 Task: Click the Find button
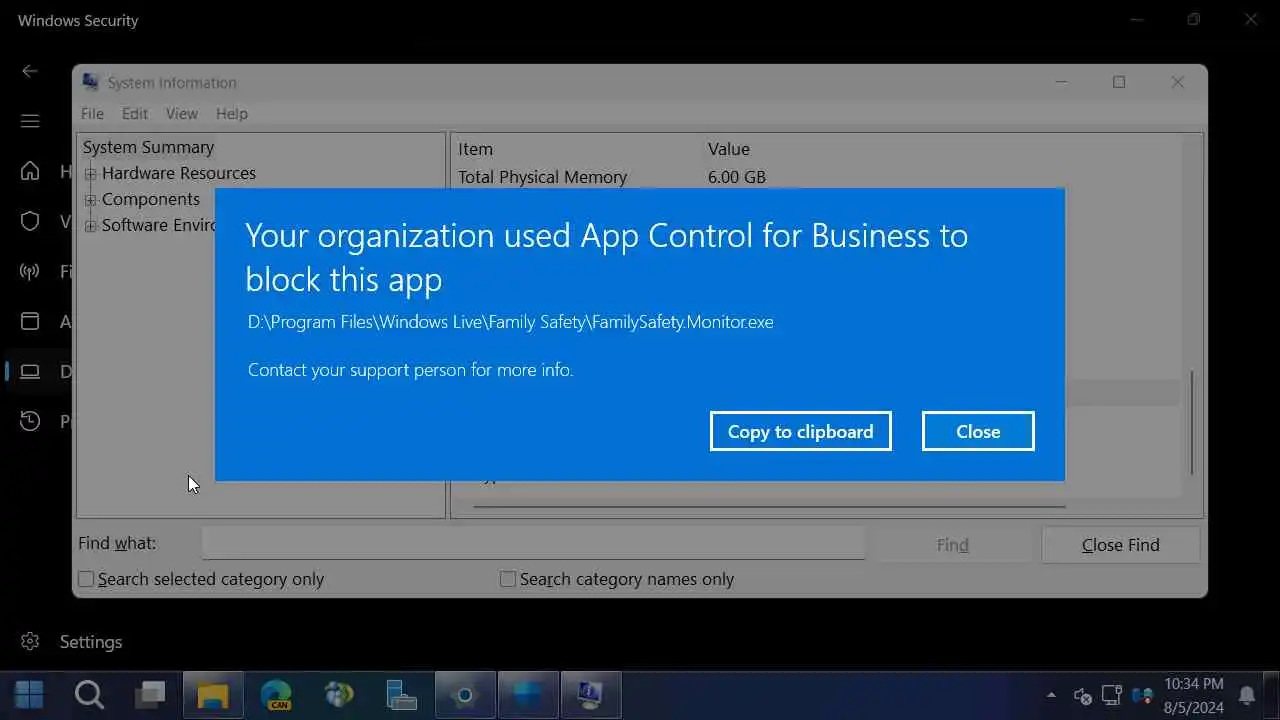[x=952, y=545]
